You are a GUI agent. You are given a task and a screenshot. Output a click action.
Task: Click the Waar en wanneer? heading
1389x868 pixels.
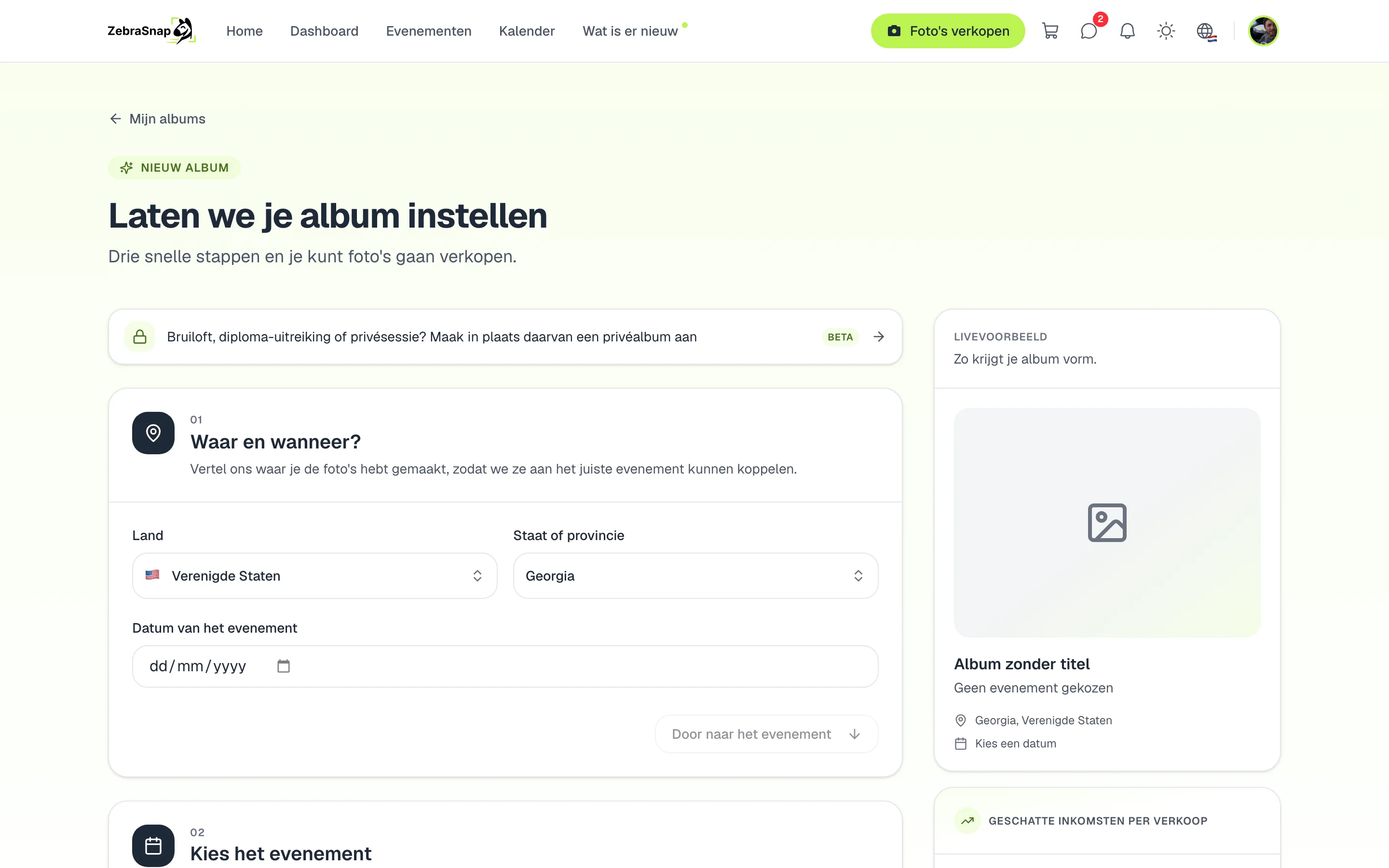pyautogui.click(x=275, y=442)
